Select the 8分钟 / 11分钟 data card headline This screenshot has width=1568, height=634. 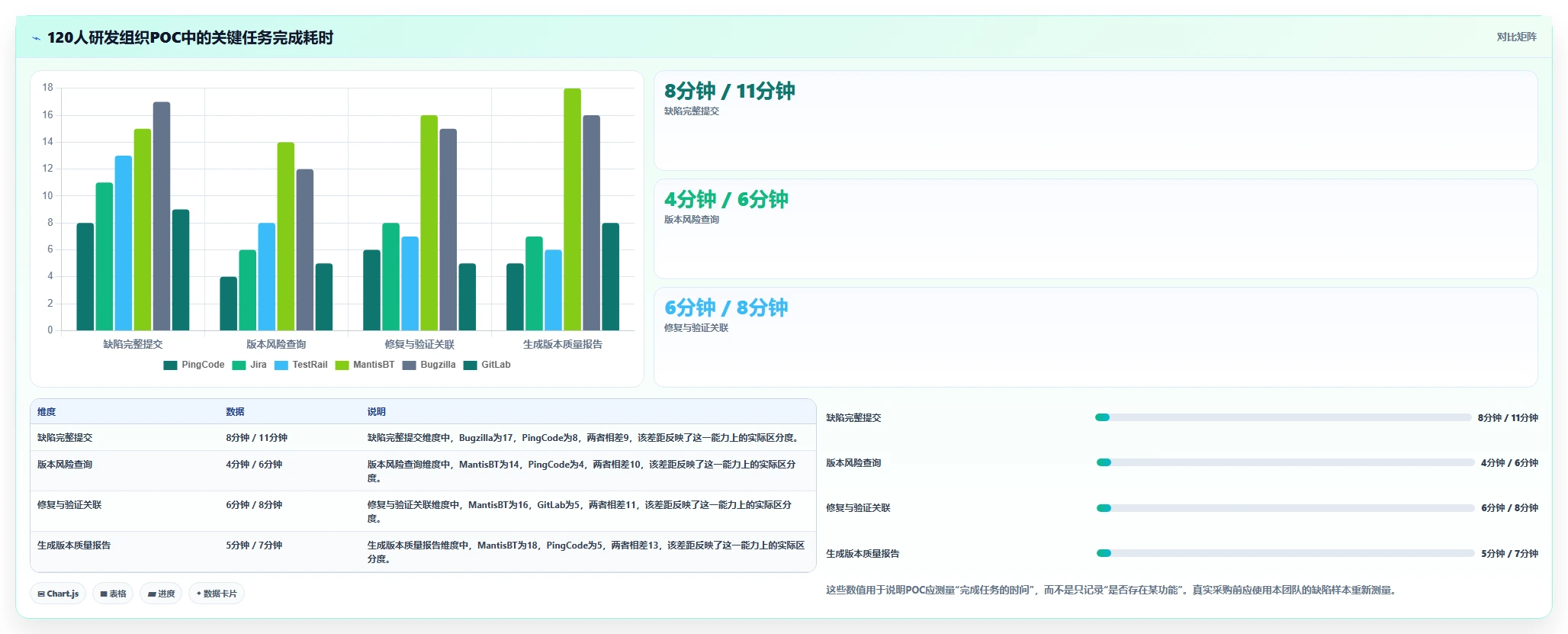pos(729,91)
